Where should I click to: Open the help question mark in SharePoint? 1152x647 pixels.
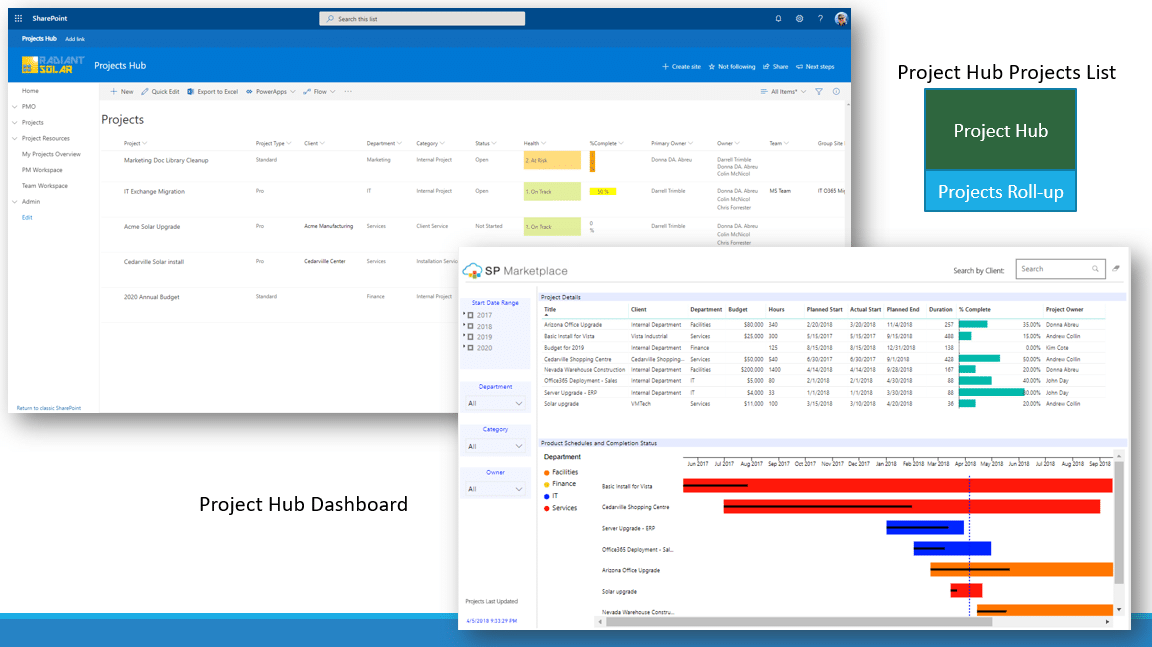(x=820, y=18)
